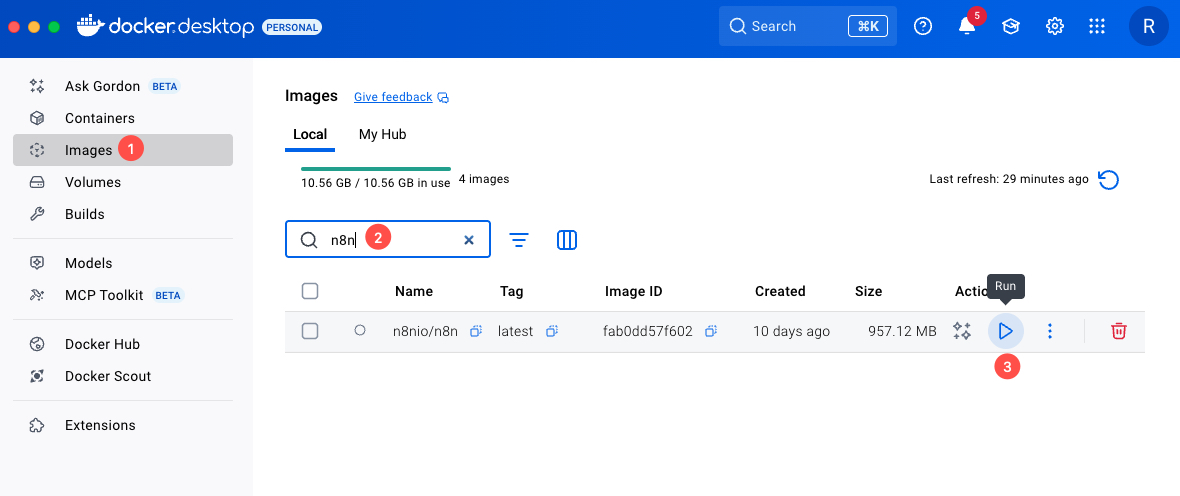1180x496 pixels.
Task: Tick the select-all checkbox in the header
Action: click(x=309, y=291)
